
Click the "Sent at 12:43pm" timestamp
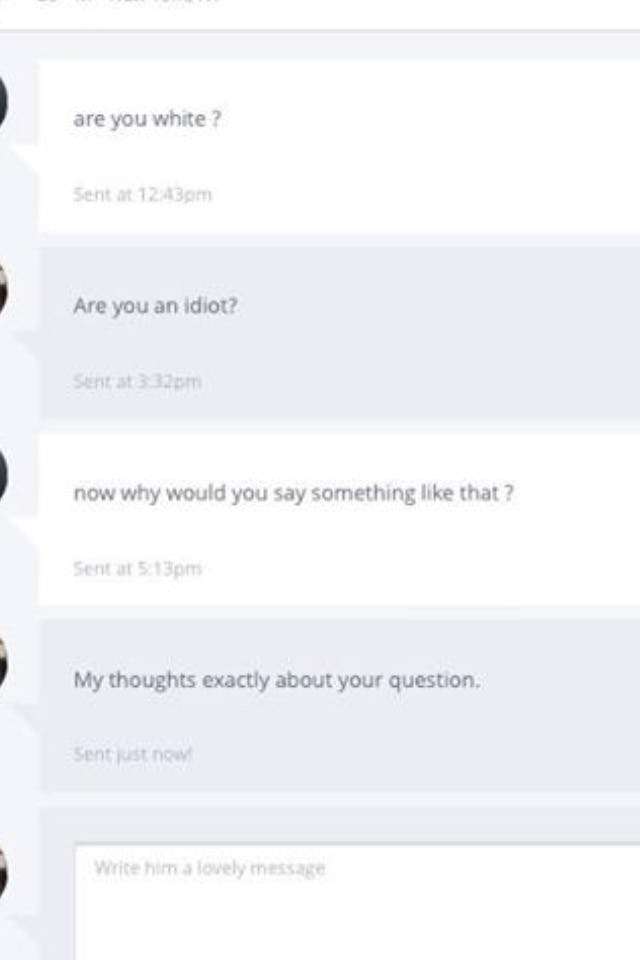[142, 194]
